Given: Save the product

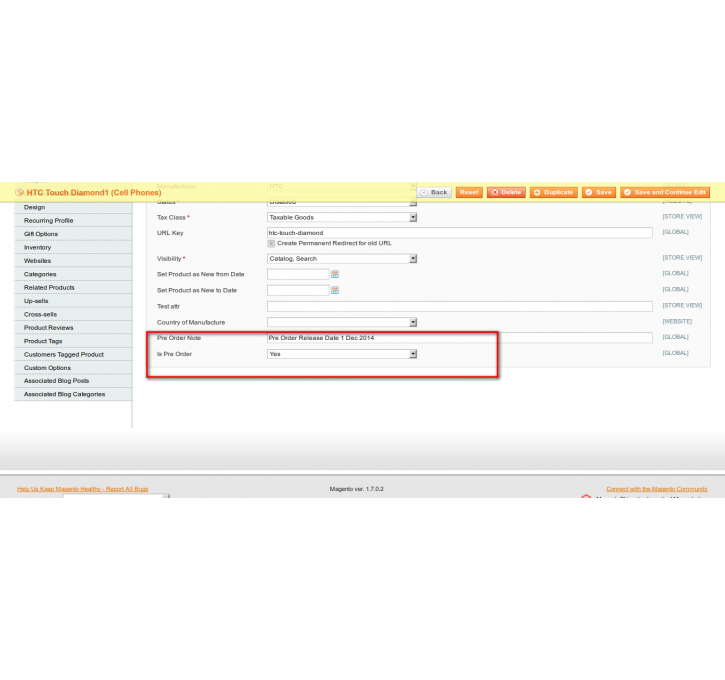Looking at the screenshot, I should click(598, 192).
